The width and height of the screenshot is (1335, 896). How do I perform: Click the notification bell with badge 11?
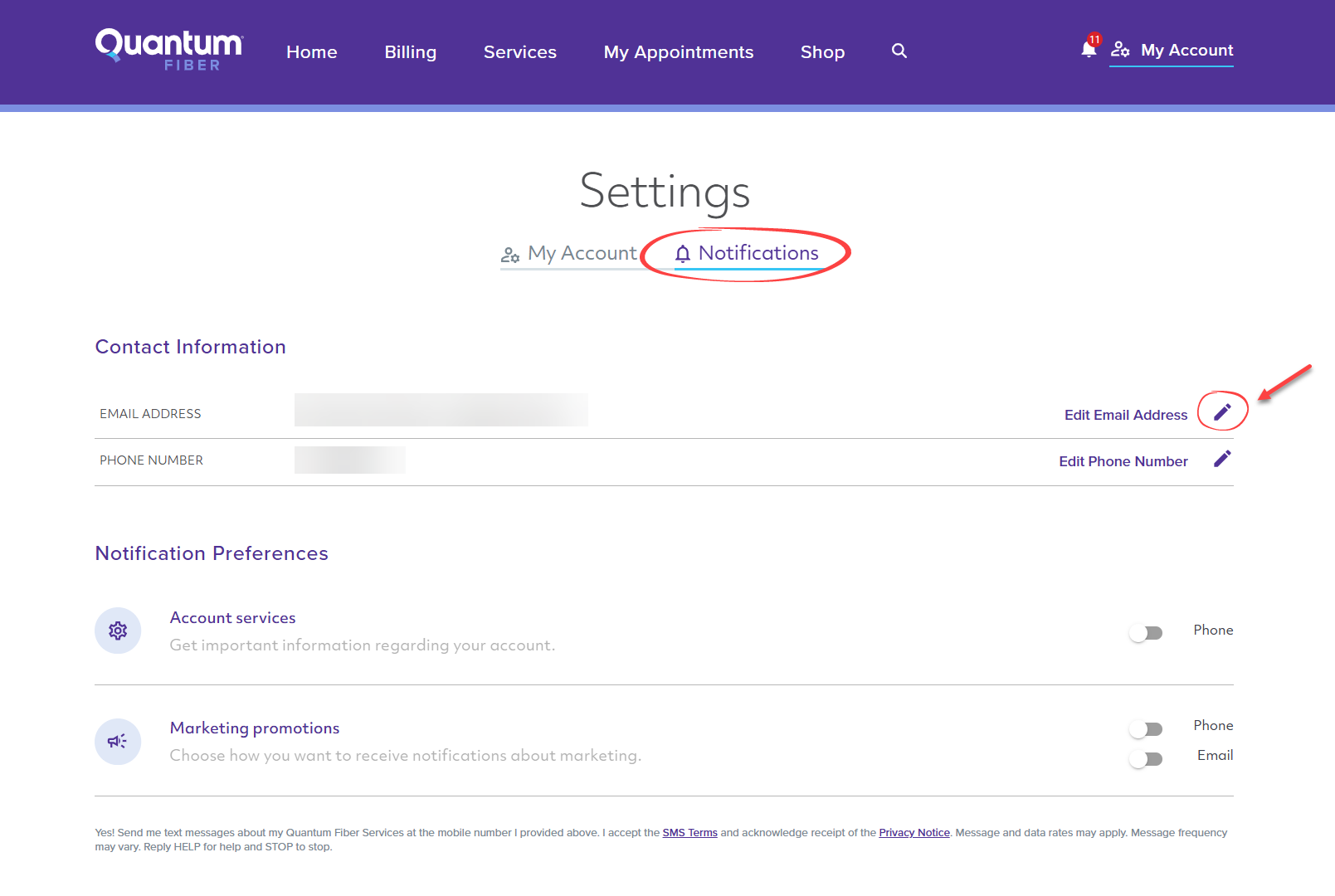(1088, 50)
